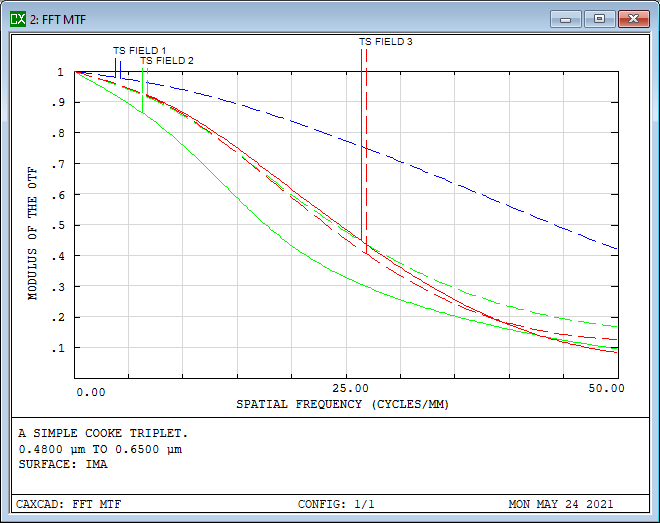Click the 'SURFACE: IMA' text
This screenshot has width=660, height=523.
coord(63,465)
